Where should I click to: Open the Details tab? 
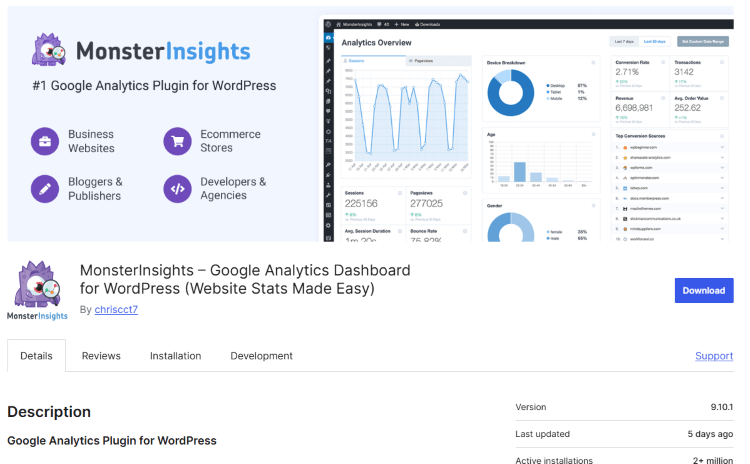click(36, 356)
